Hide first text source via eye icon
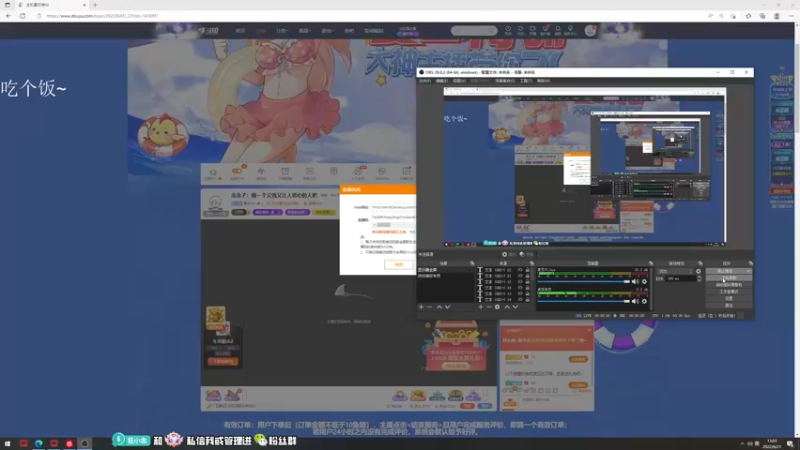This screenshot has width=800, height=450. click(520, 270)
